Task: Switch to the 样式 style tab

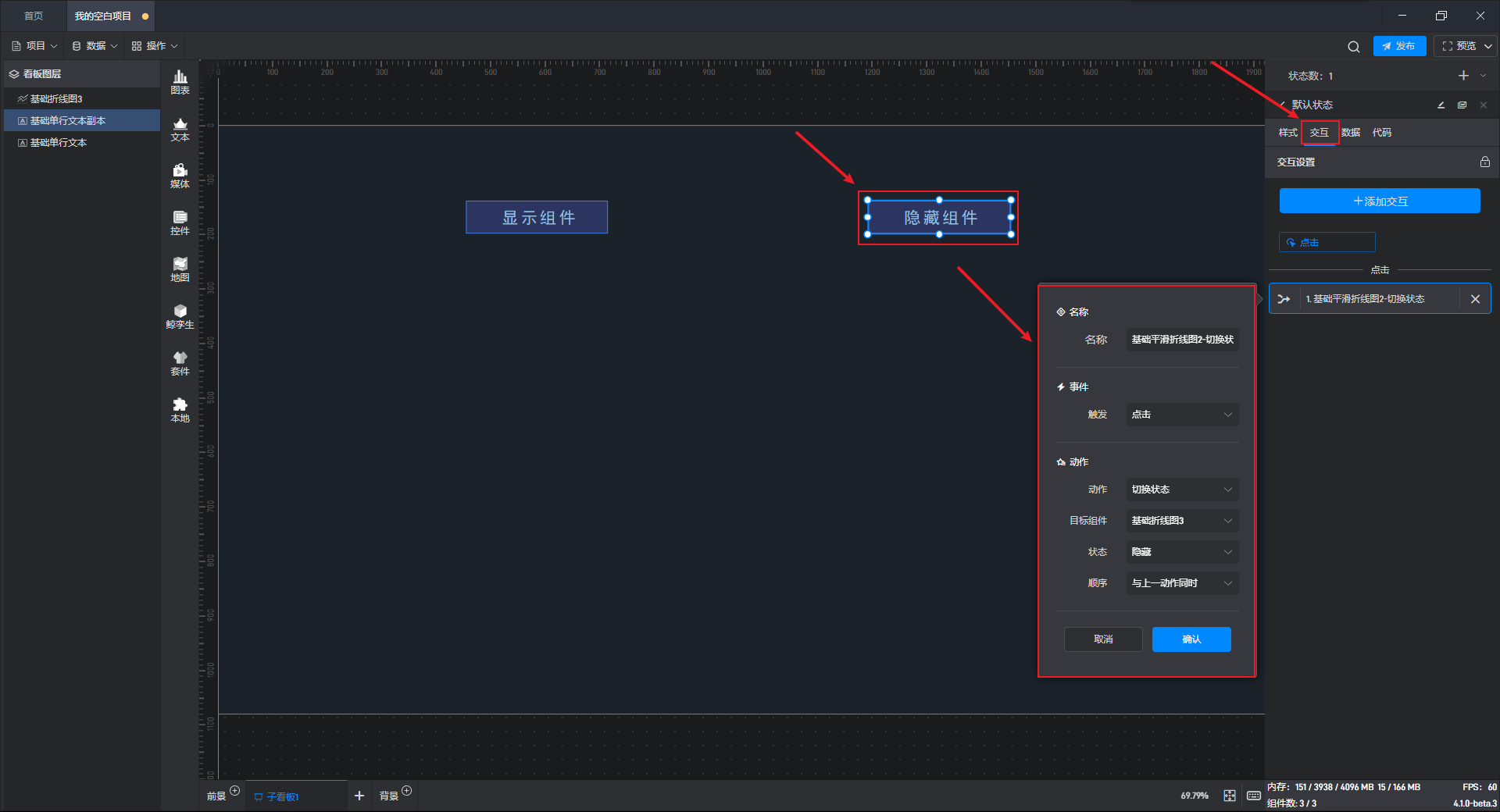Action: [1287, 133]
